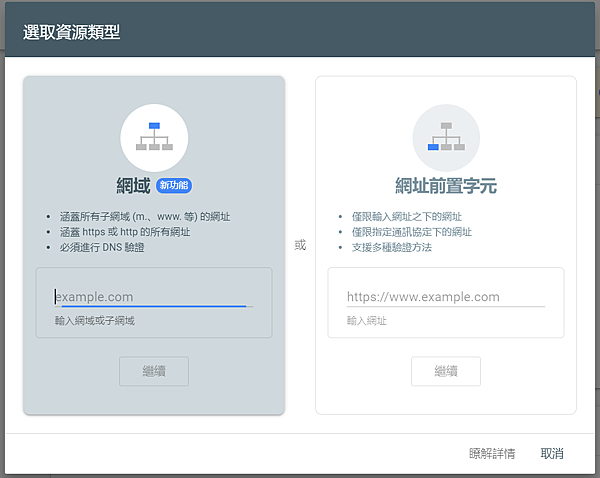Click the 網址前置字元 URL prefix hierarchy icon
The height and width of the screenshot is (478, 600).
(446, 137)
